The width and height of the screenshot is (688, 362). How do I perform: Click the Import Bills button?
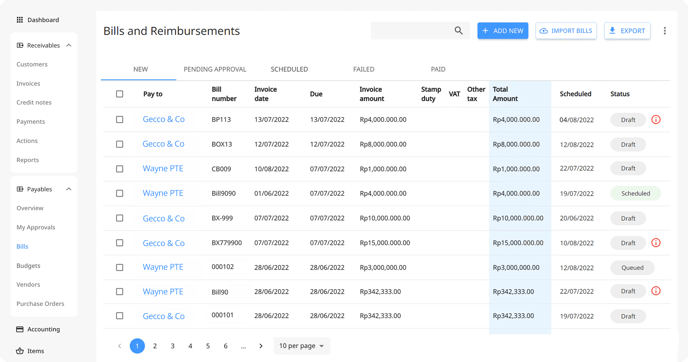[566, 31]
